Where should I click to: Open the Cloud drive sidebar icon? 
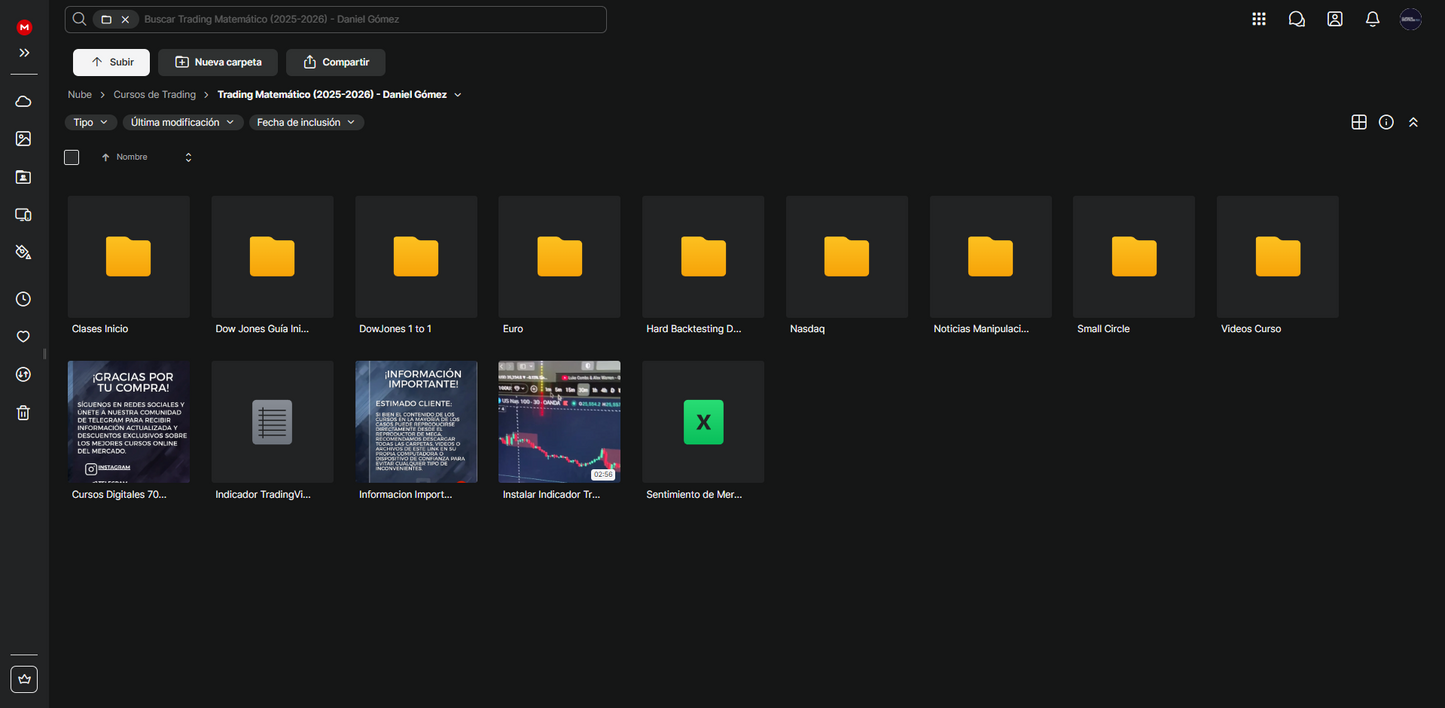[x=24, y=101]
